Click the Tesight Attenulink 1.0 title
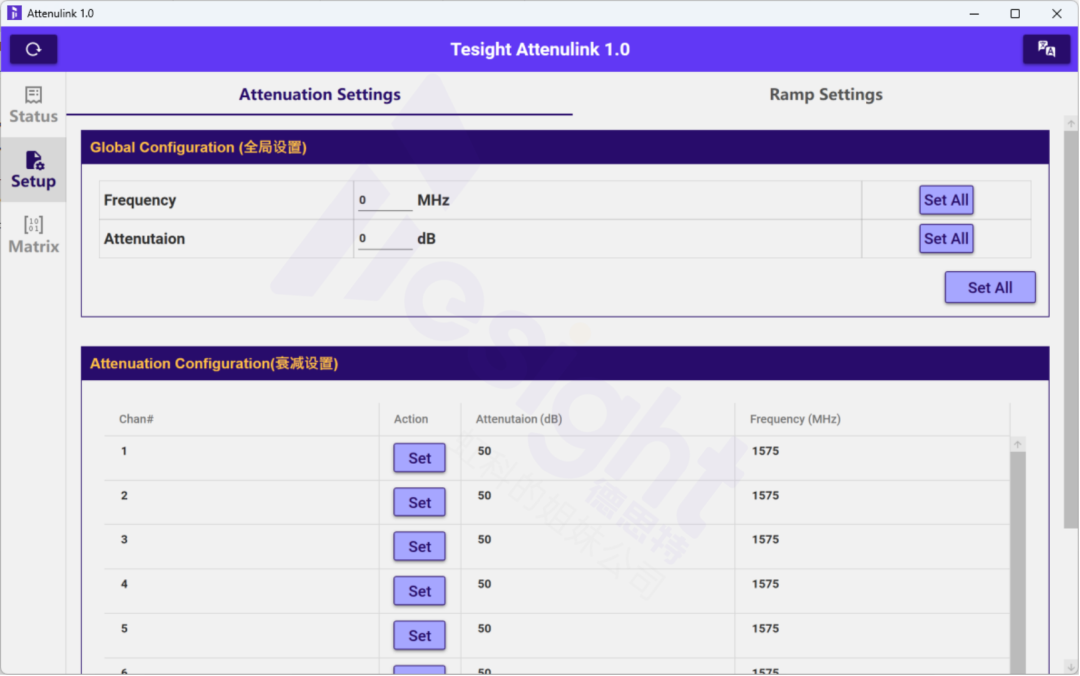 coord(540,50)
